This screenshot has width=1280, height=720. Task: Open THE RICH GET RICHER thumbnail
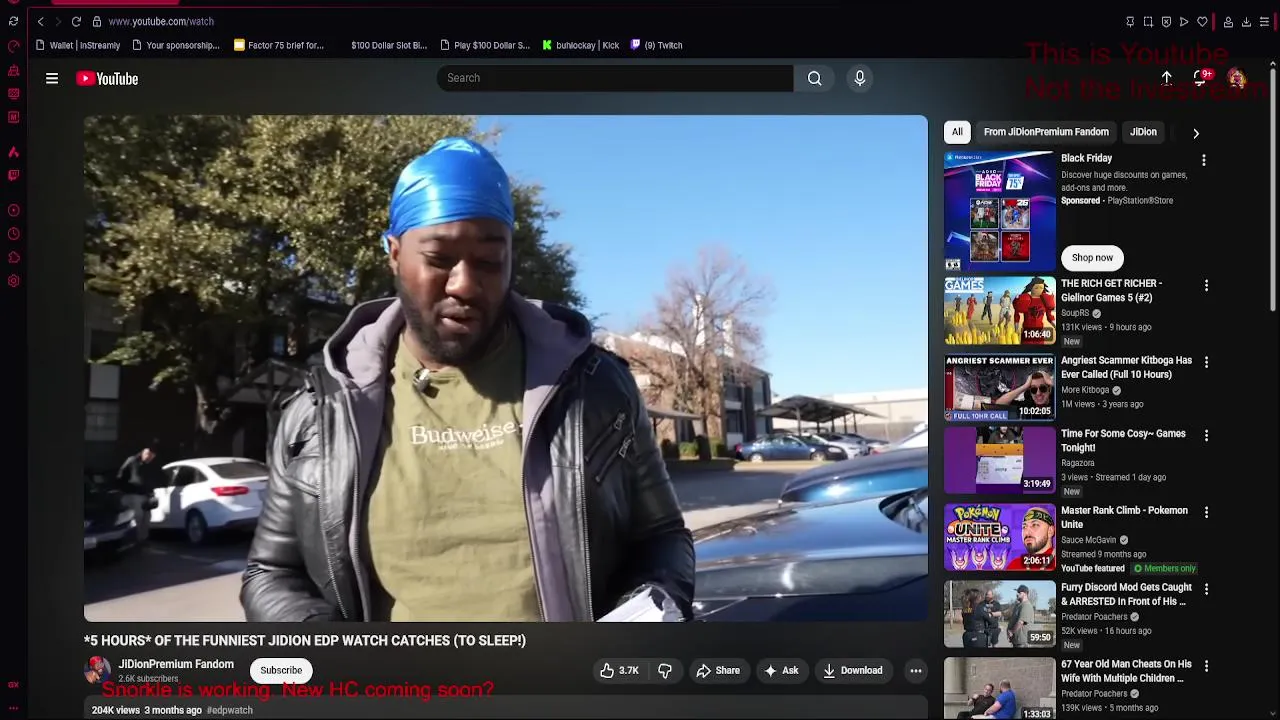[x=1000, y=310]
